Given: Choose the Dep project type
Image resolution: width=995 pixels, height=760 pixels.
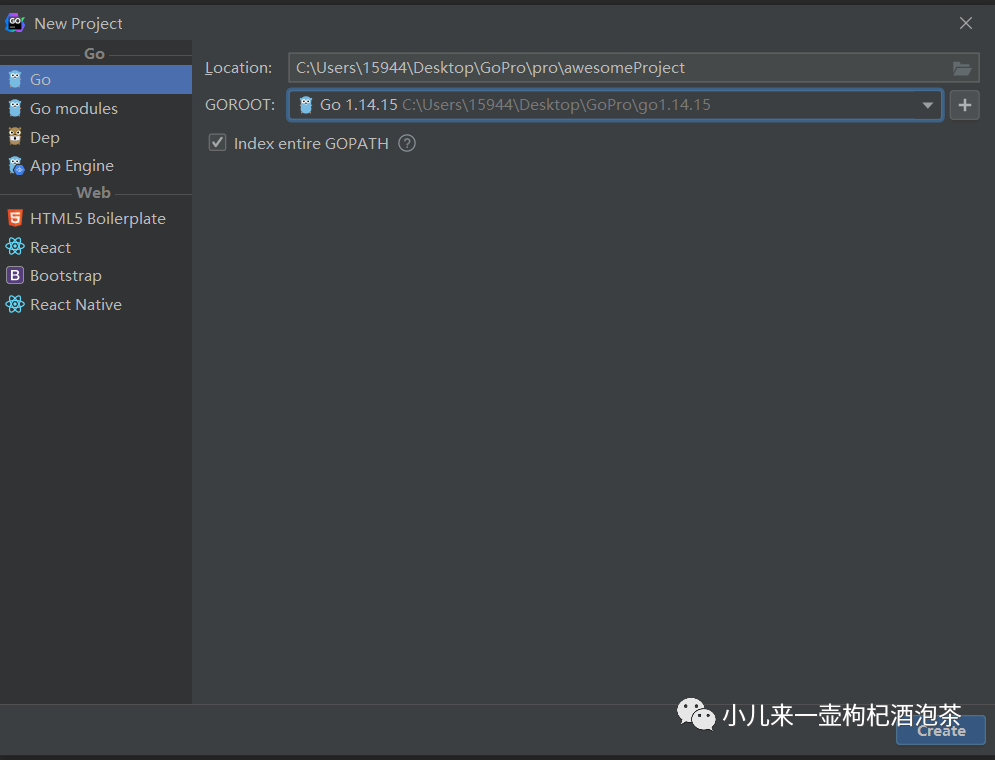Looking at the screenshot, I should tap(96, 137).
